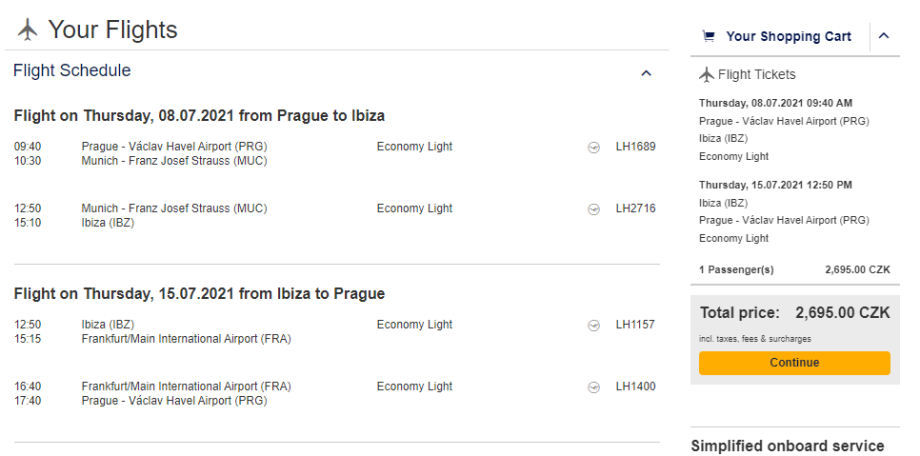The image size is (920, 456).
Task: Click Economy Light for the Munich to Ibiza leg
Action: point(414,208)
